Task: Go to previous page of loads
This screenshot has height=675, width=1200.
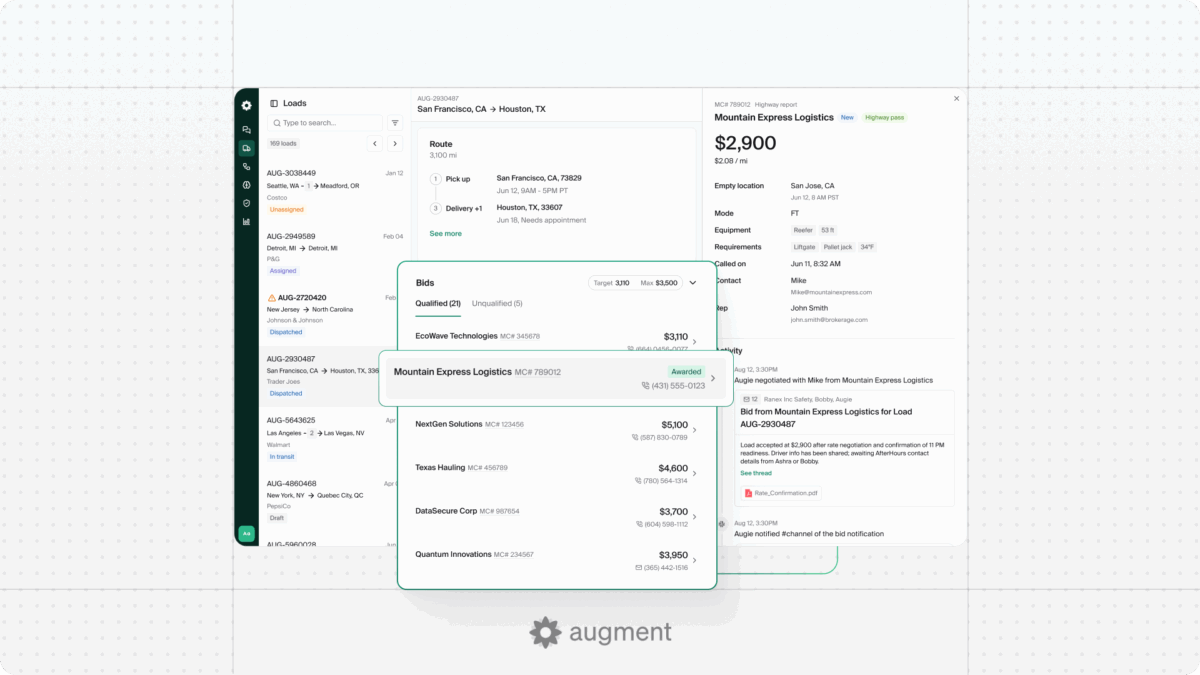Action: tap(375, 144)
